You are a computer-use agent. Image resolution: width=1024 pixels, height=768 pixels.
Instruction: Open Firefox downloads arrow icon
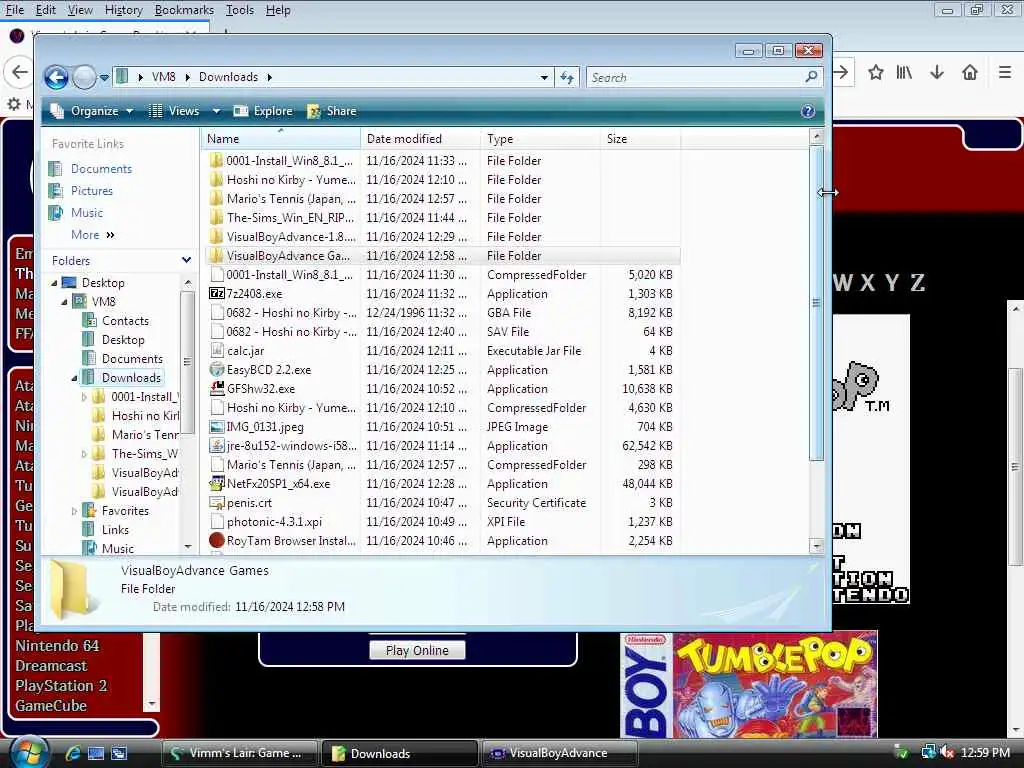point(937,72)
